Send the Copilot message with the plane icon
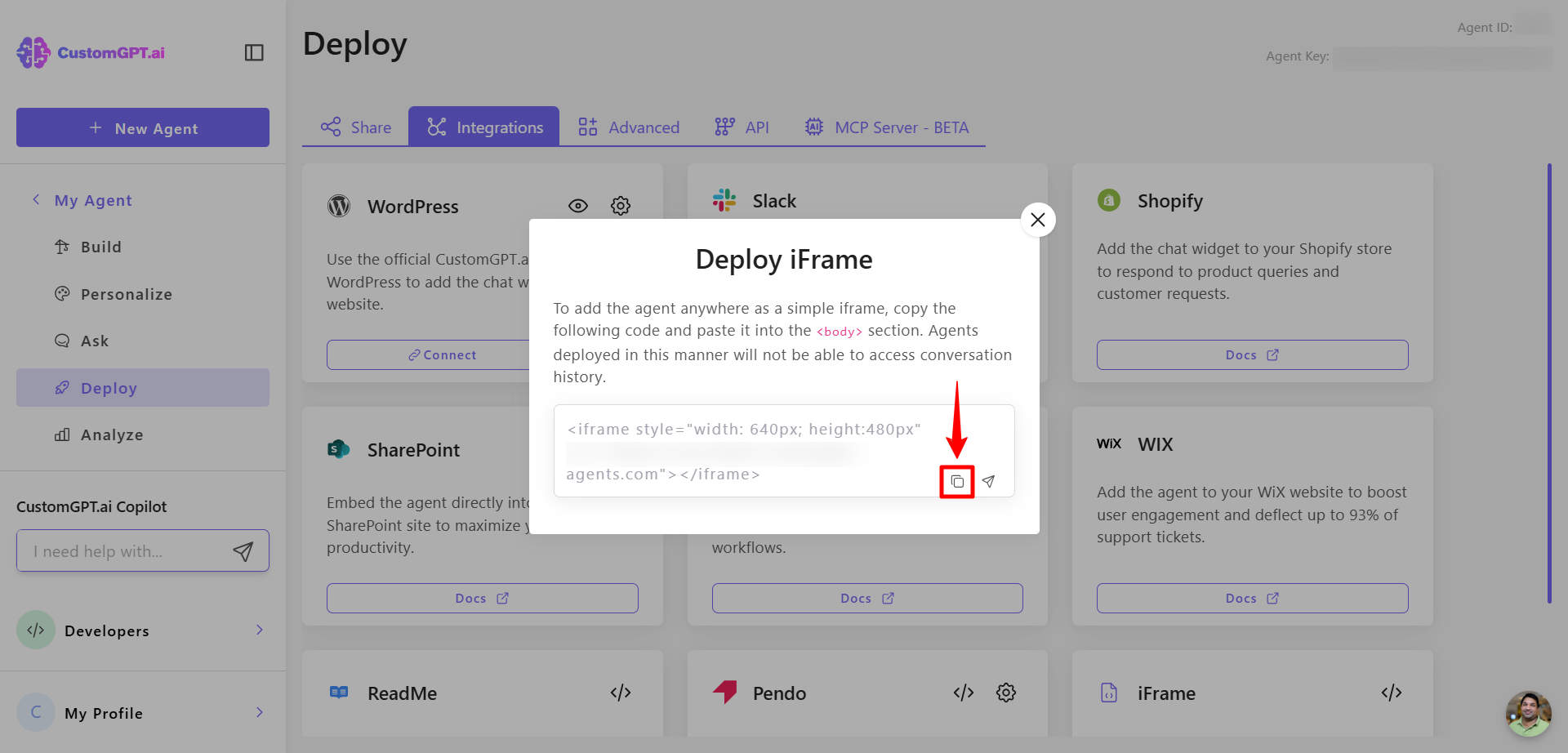 pyautogui.click(x=243, y=551)
